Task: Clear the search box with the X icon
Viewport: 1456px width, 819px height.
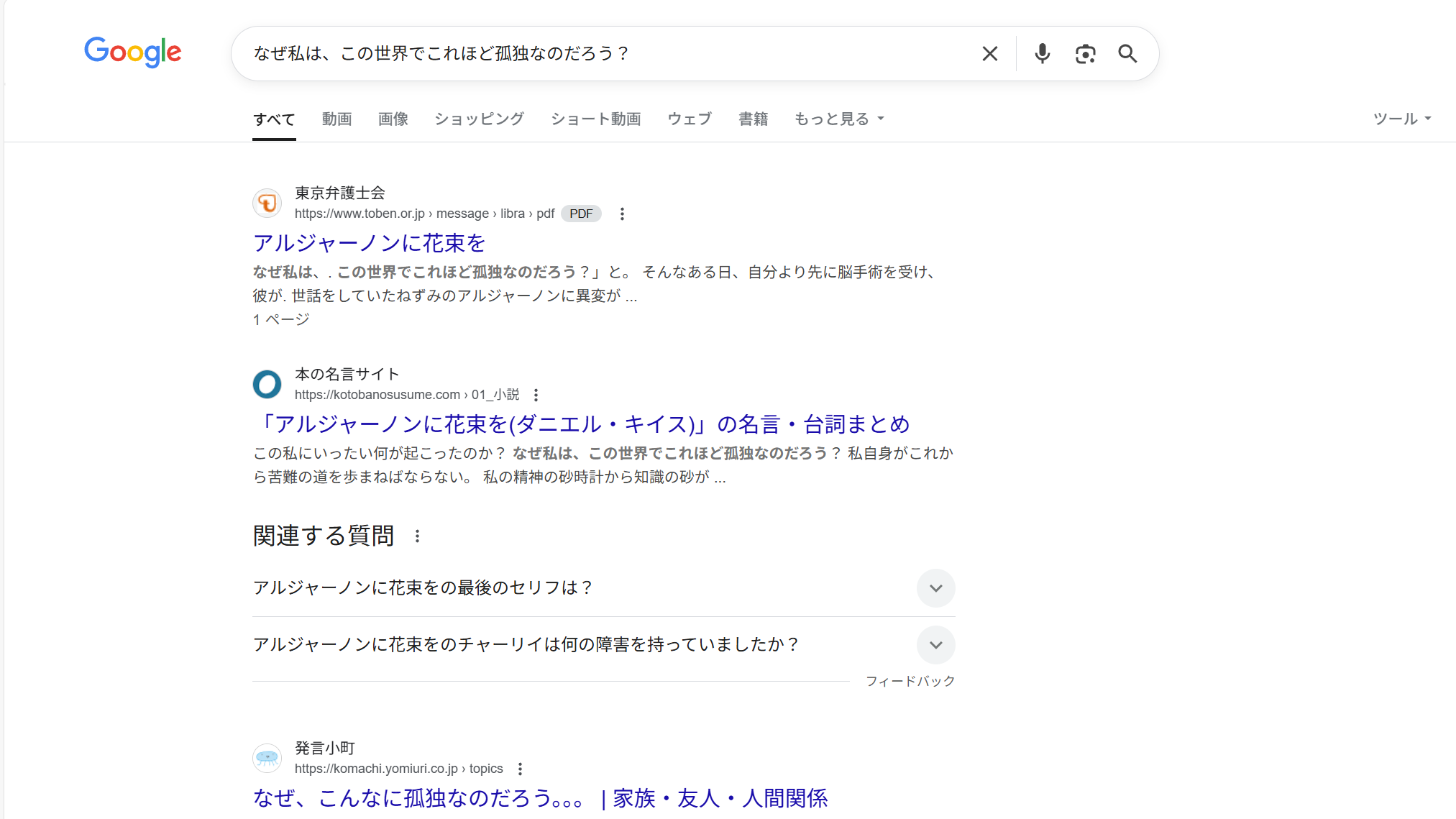Action: tap(989, 53)
